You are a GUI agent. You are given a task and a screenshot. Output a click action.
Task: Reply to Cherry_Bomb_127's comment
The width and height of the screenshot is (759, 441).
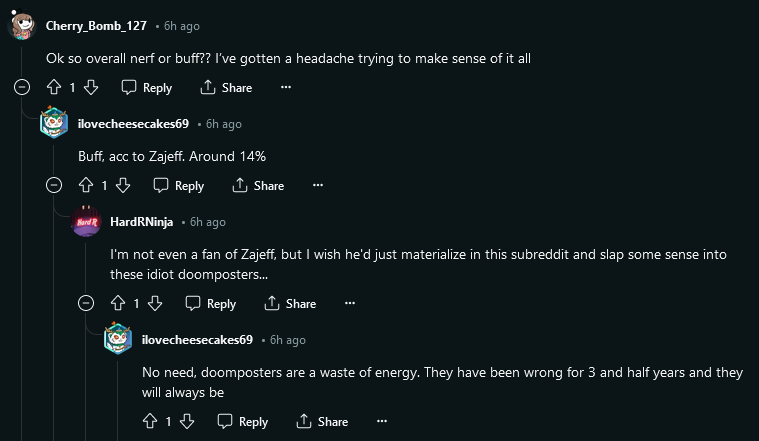click(146, 88)
